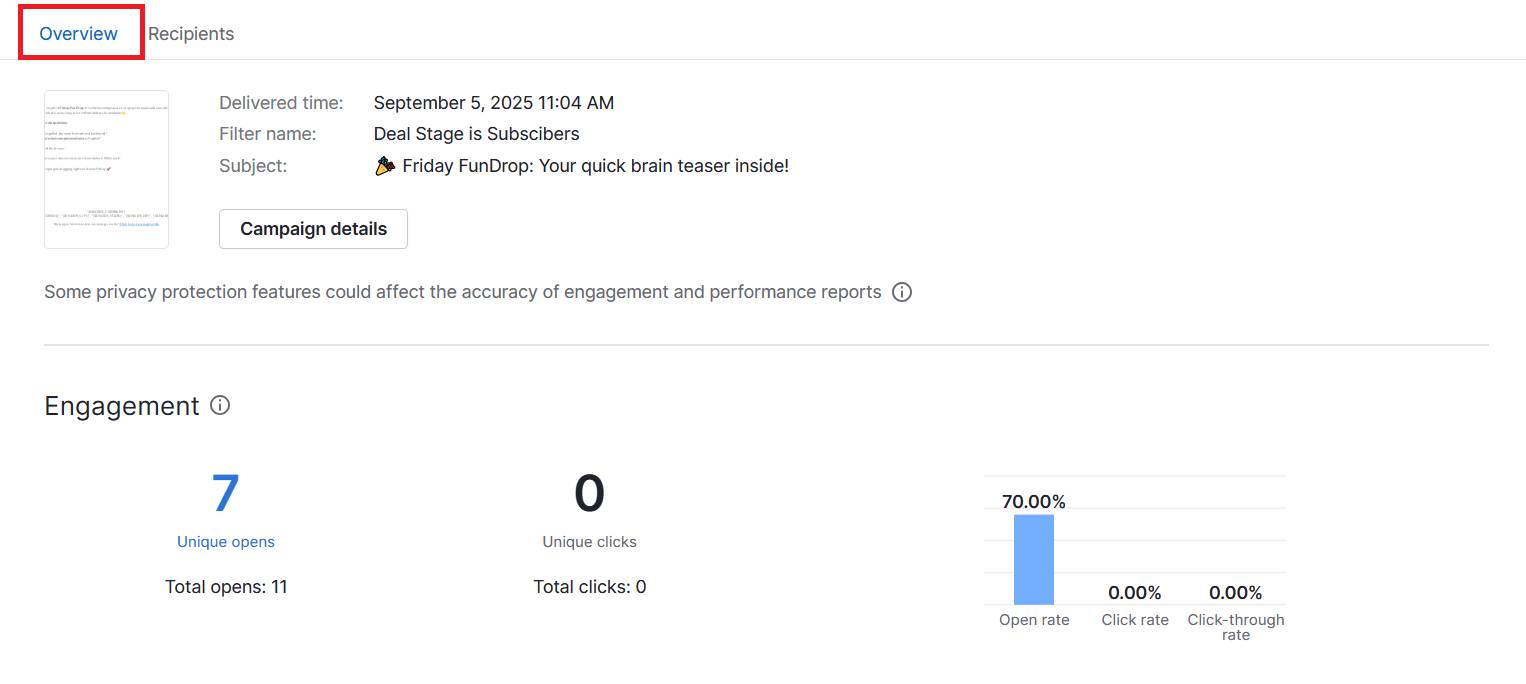Click the Unique opens link
The height and width of the screenshot is (684, 1526).
(x=225, y=541)
